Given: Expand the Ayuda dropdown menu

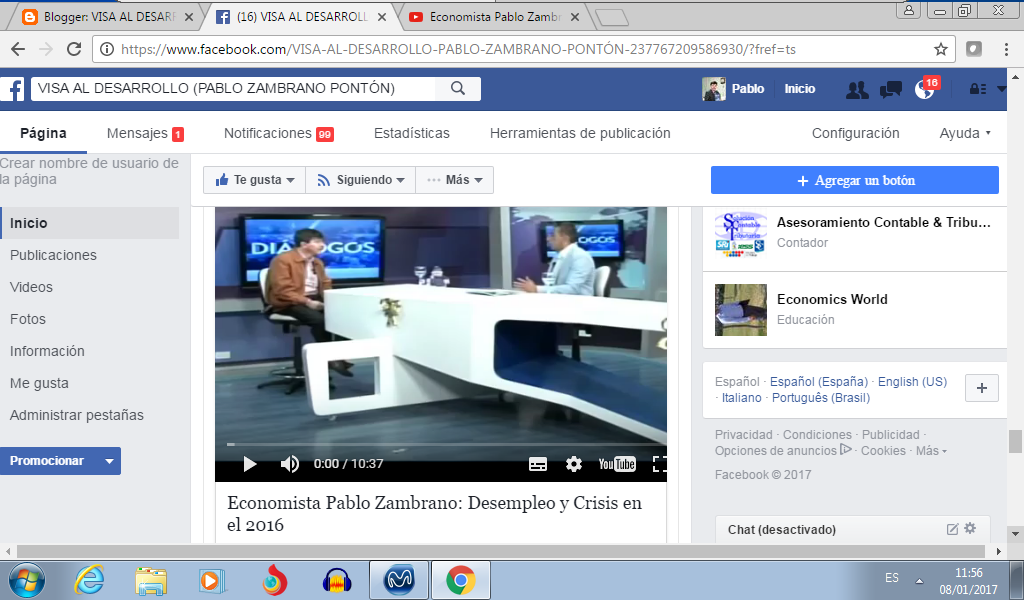Looking at the screenshot, I should click(965, 133).
